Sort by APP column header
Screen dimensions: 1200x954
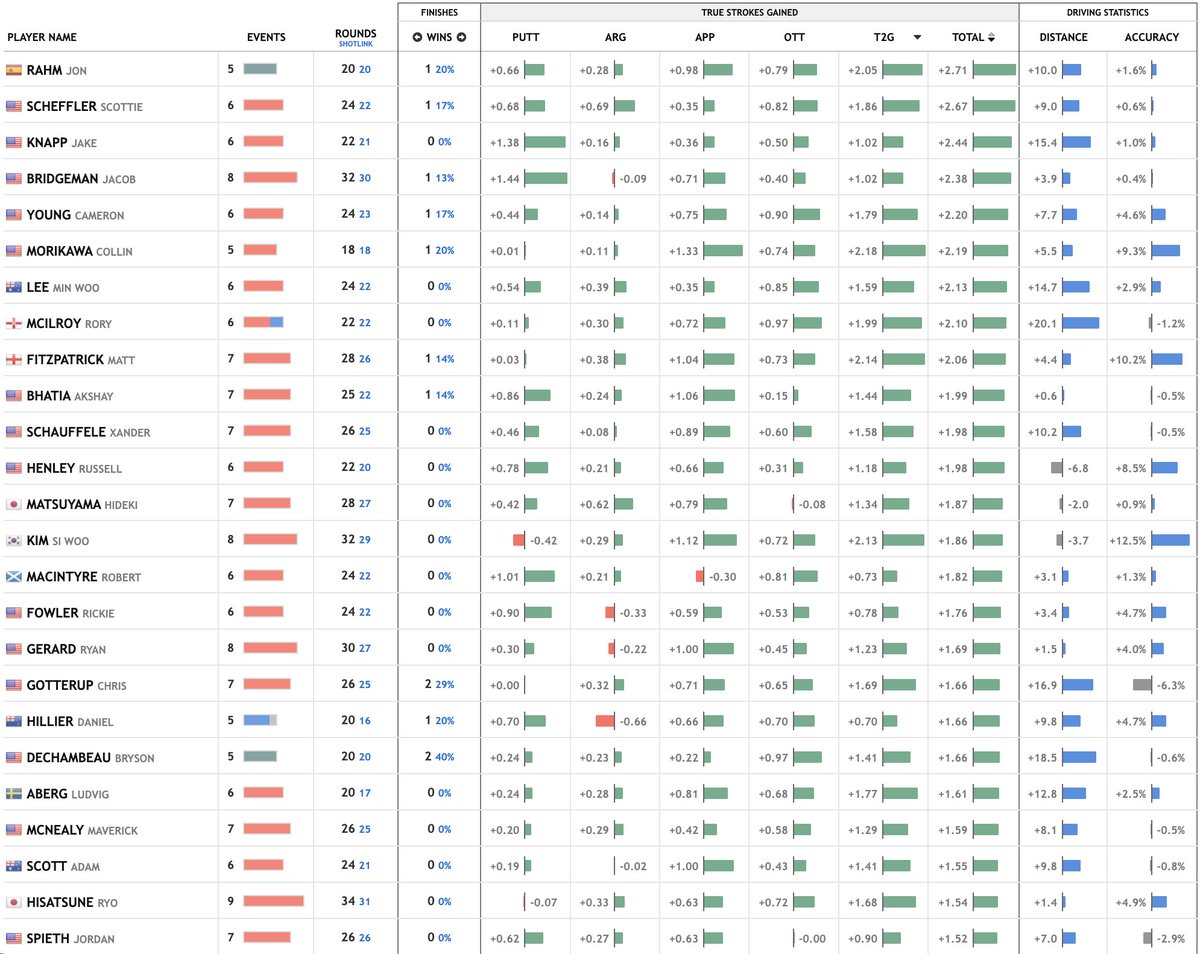click(x=704, y=38)
